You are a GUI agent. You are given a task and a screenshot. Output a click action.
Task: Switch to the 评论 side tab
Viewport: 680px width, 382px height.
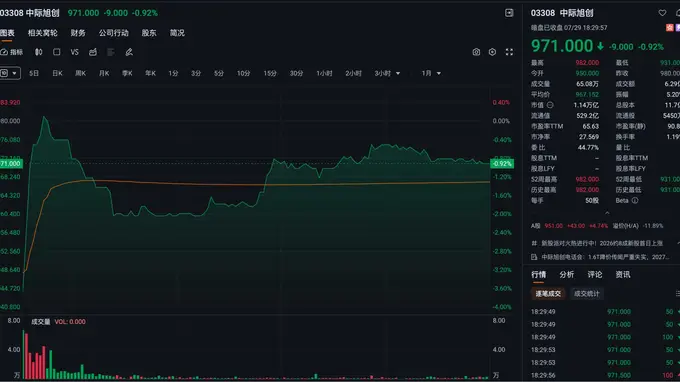pos(595,274)
